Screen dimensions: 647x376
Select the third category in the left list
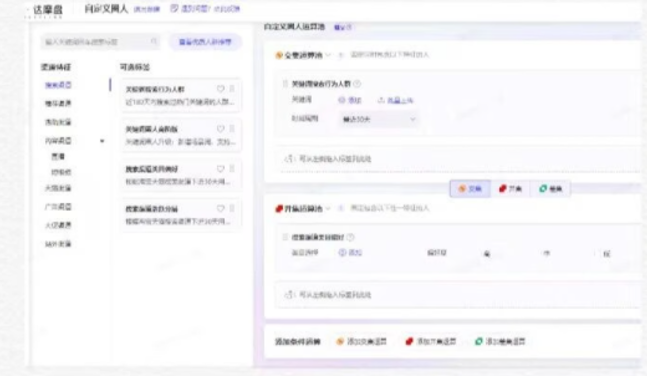pyautogui.click(x=58, y=122)
